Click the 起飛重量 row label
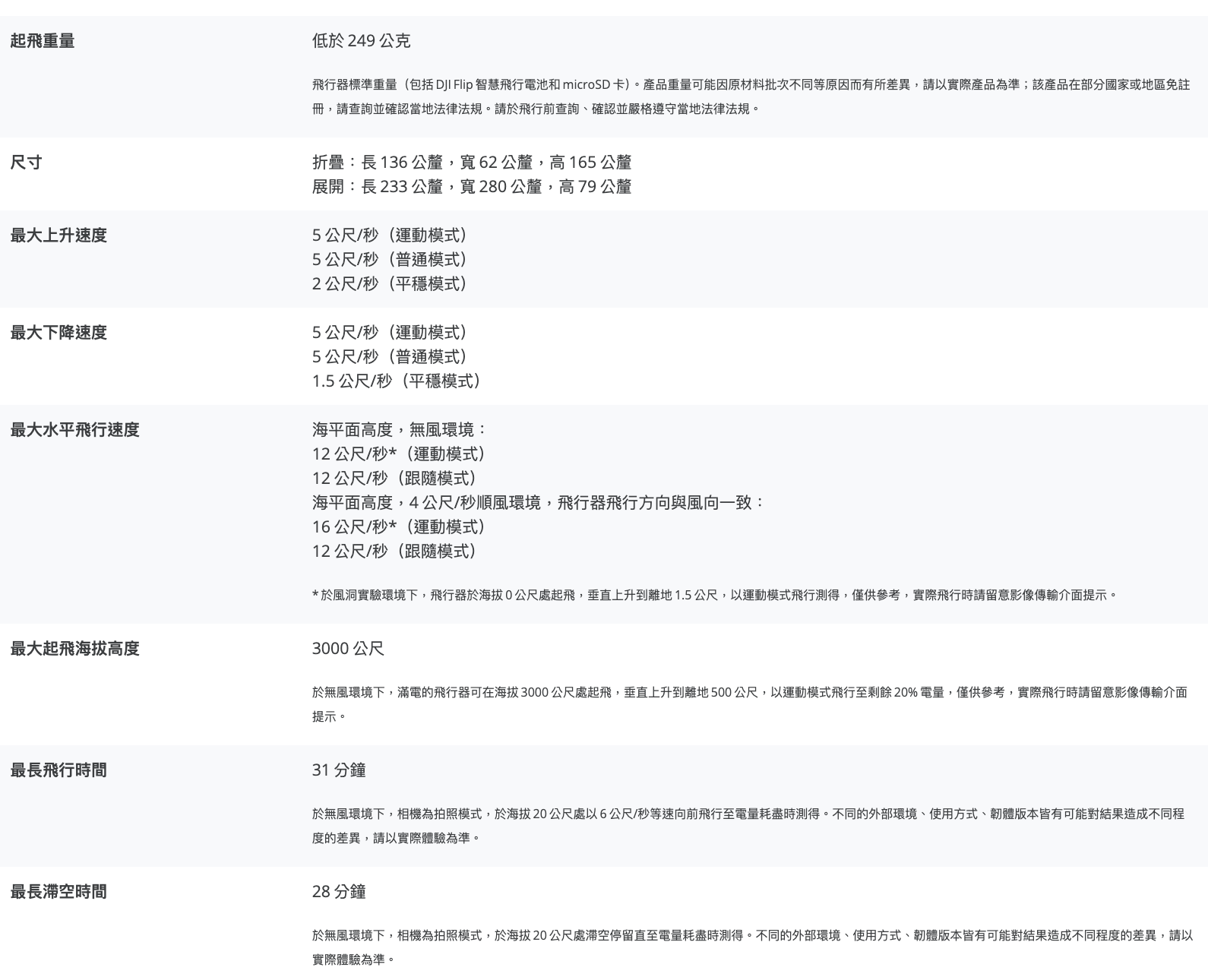This screenshot has width=1208, height=980. [x=43, y=41]
